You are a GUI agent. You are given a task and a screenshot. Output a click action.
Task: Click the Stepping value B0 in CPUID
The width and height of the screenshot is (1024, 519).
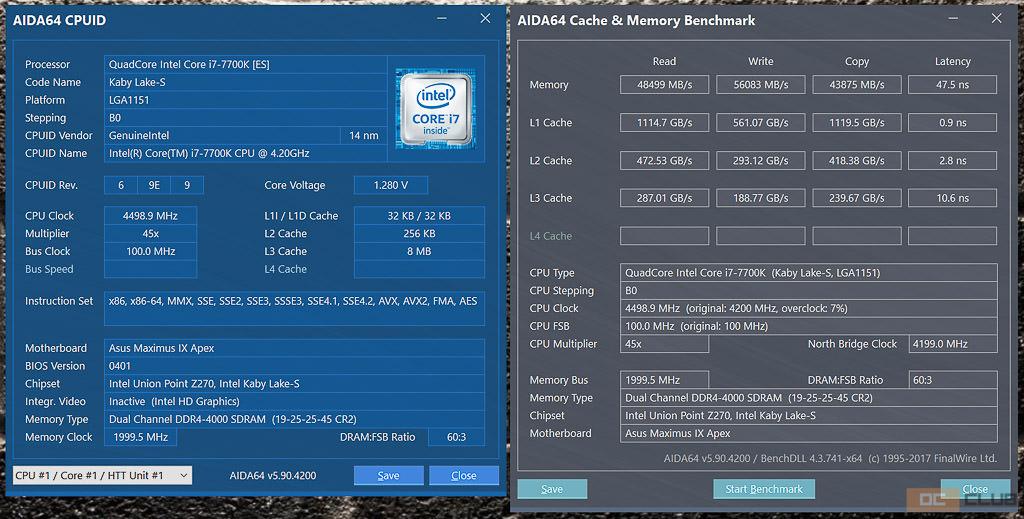click(x=246, y=118)
